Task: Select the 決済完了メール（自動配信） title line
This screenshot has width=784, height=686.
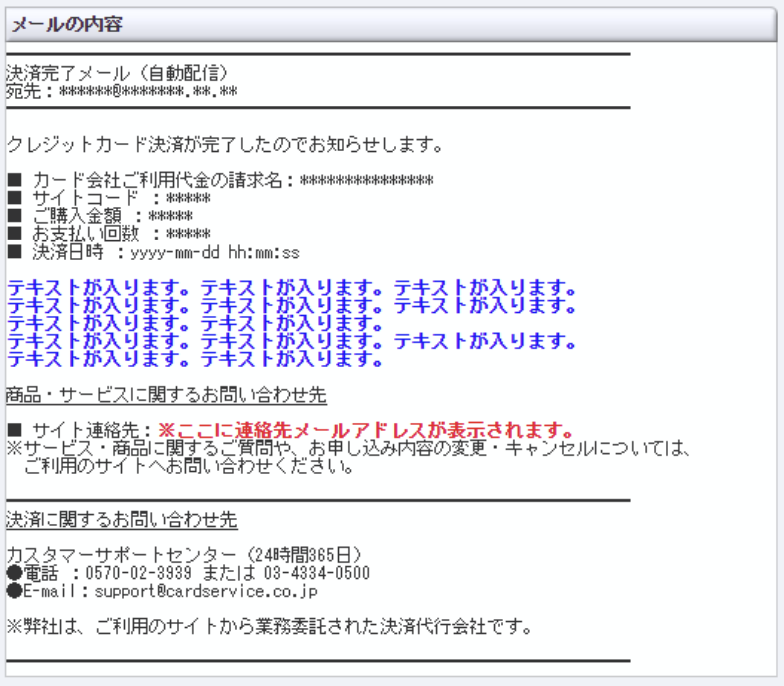Action: [x=118, y=73]
